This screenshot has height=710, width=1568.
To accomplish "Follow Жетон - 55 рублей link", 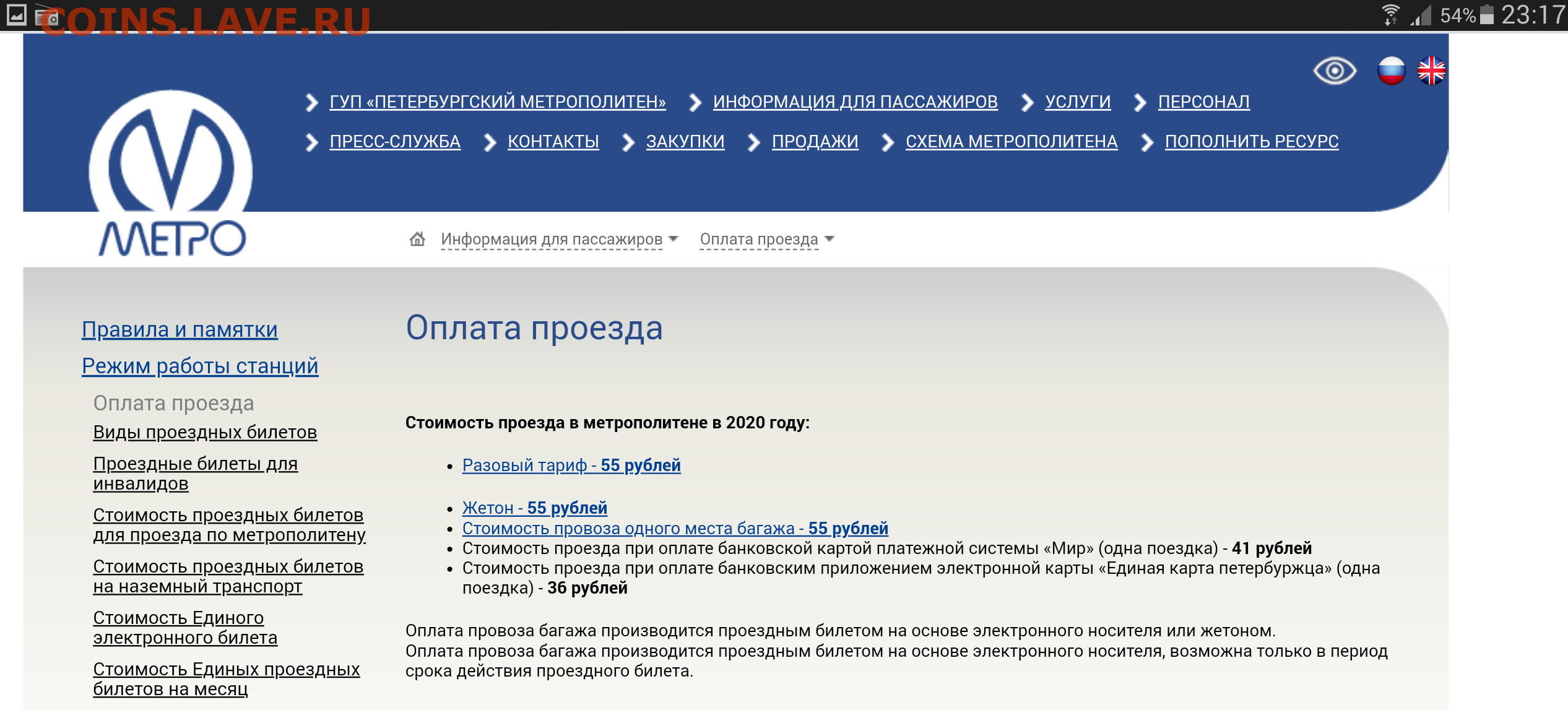I will pos(535,508).
